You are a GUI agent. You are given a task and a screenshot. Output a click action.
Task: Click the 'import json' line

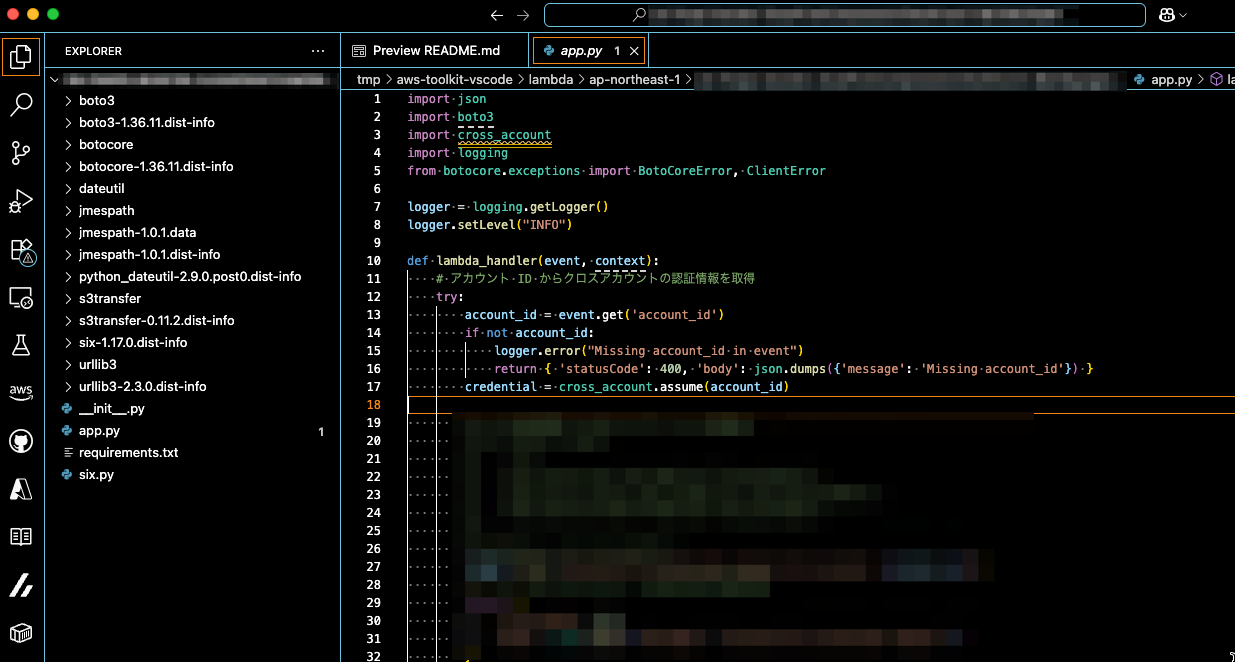pyautogui.click(x=447, y=99)
